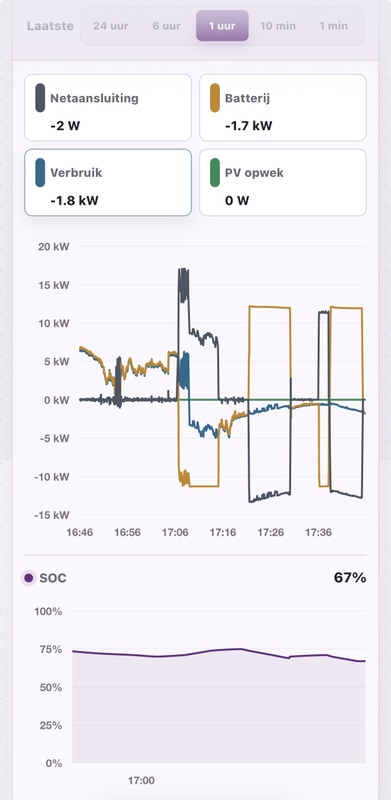Click the SOC legend label
Image resolution: width=391 pixels, height=800 pixels.
(53, 578)
